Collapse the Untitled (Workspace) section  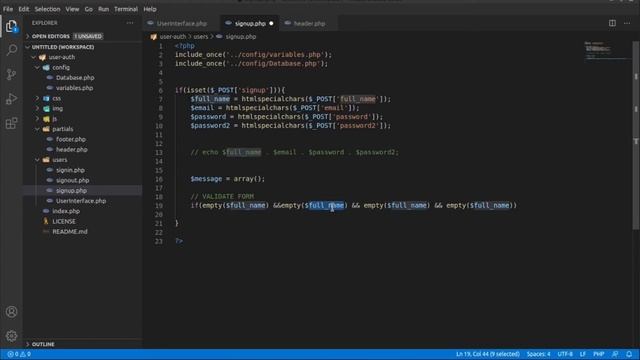(x=82, y=47)
